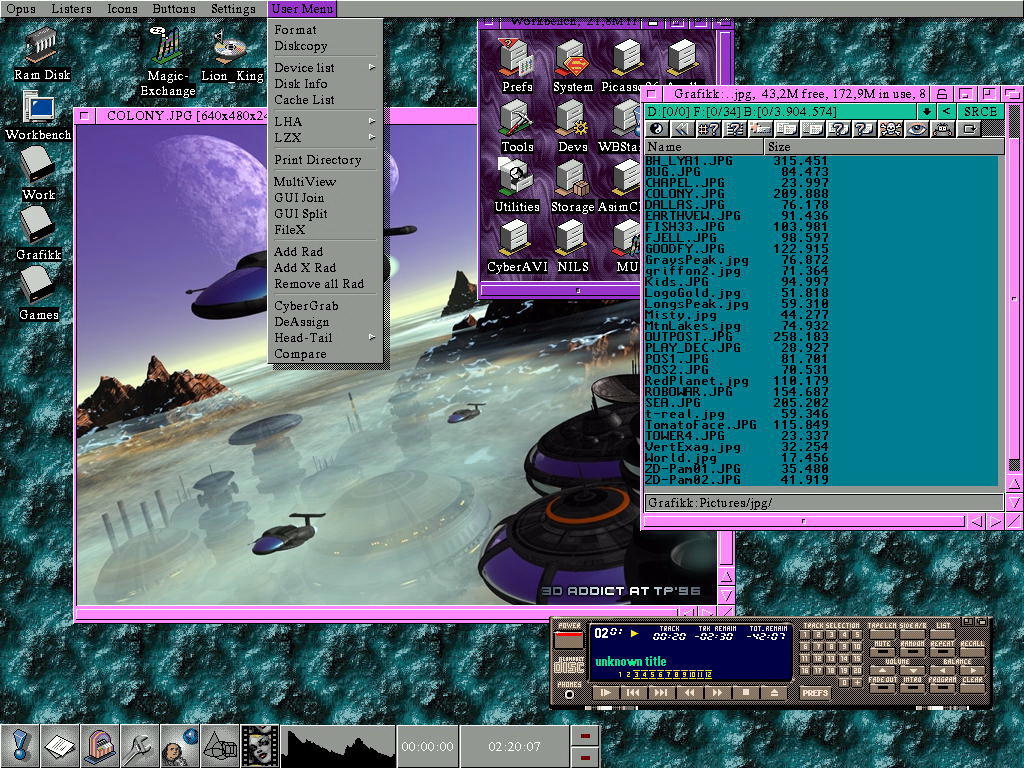Click the exclamation mark dock icon

[20, 745]
